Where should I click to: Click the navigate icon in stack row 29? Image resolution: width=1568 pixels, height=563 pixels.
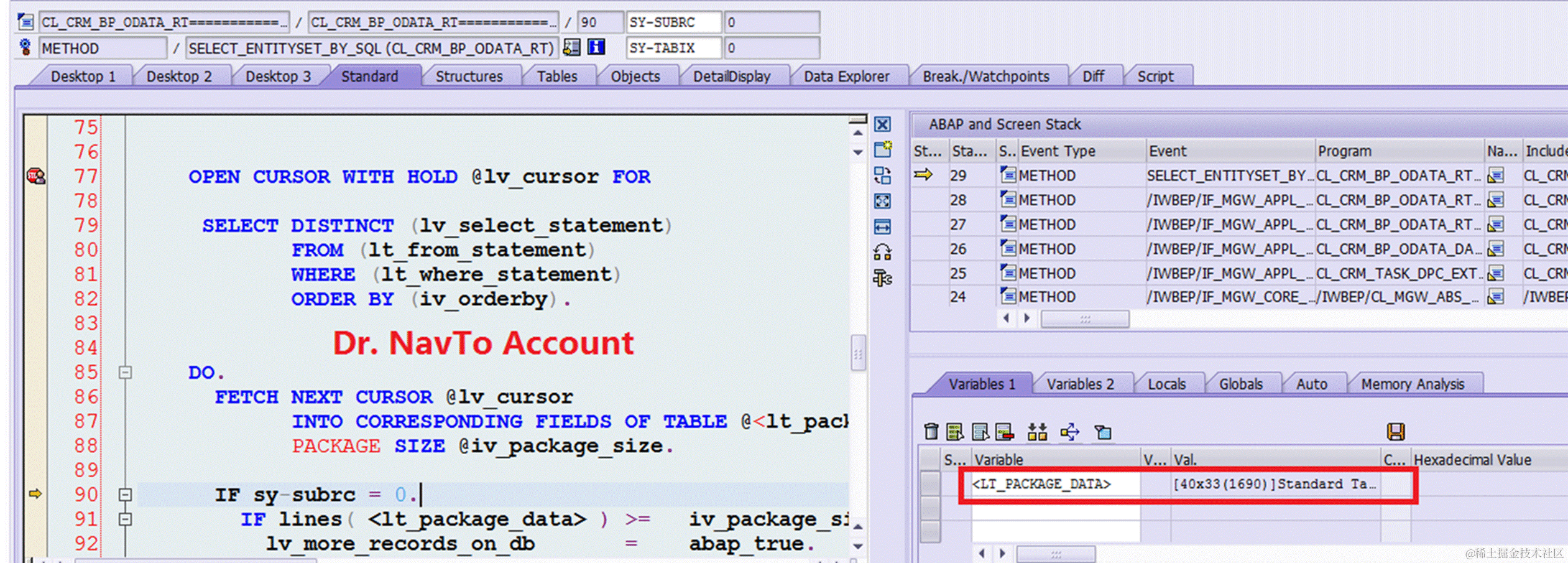click(1495, 176)
